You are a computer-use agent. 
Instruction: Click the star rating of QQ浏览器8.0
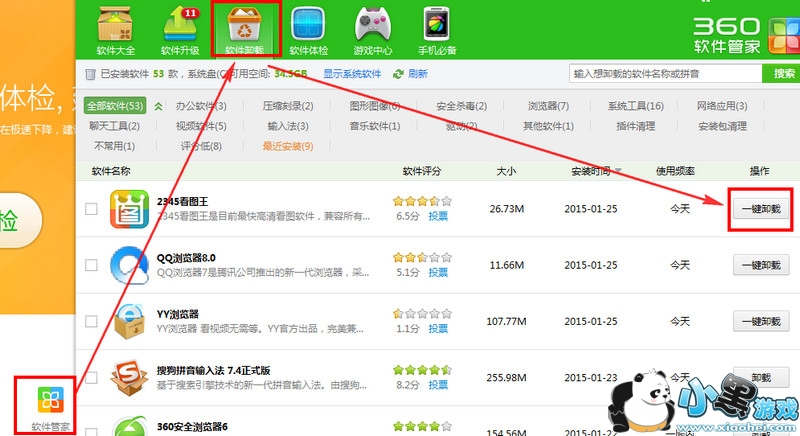click(x=422, y=257)
